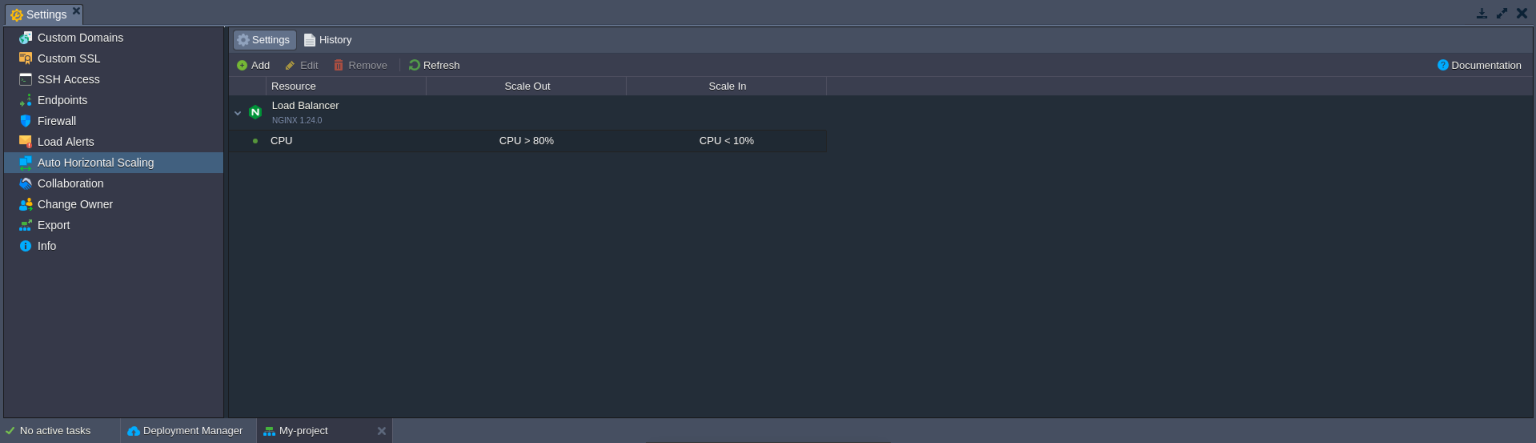
Task: Click the Change Owner icon
Action: coord(25,204)
